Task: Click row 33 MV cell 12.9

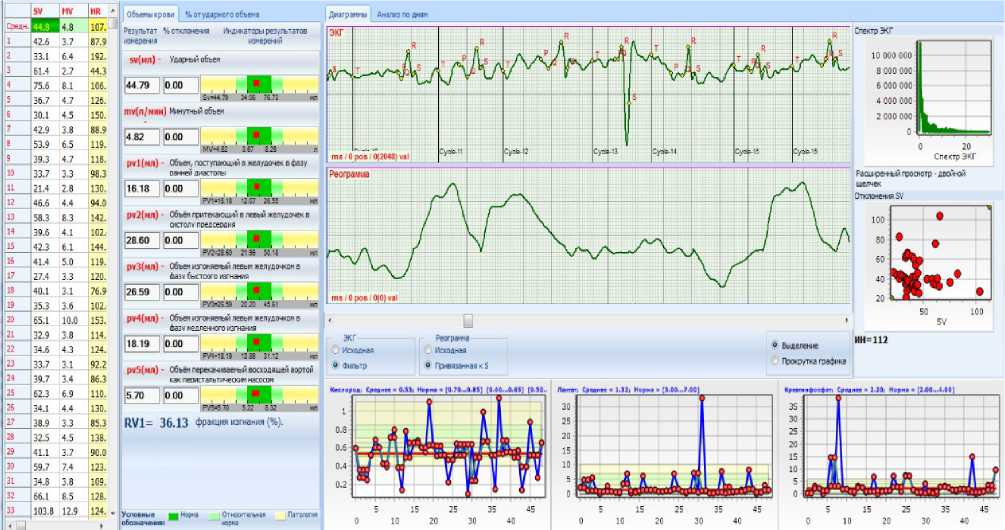Action: point(73,511)
